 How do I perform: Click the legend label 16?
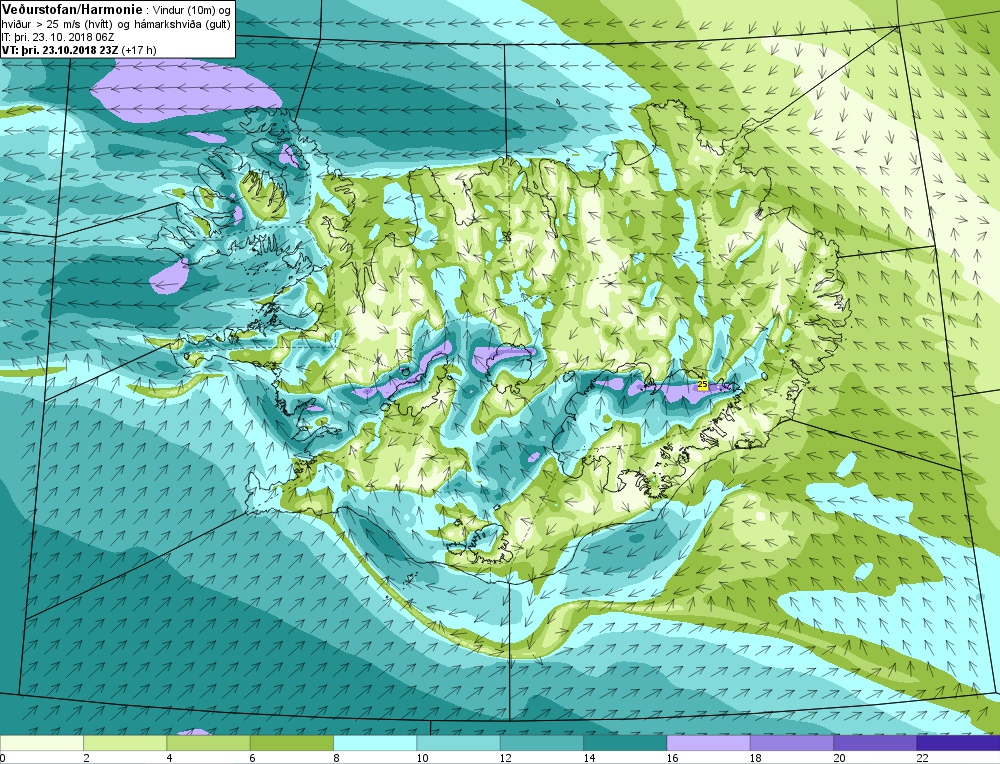(672, 758)
